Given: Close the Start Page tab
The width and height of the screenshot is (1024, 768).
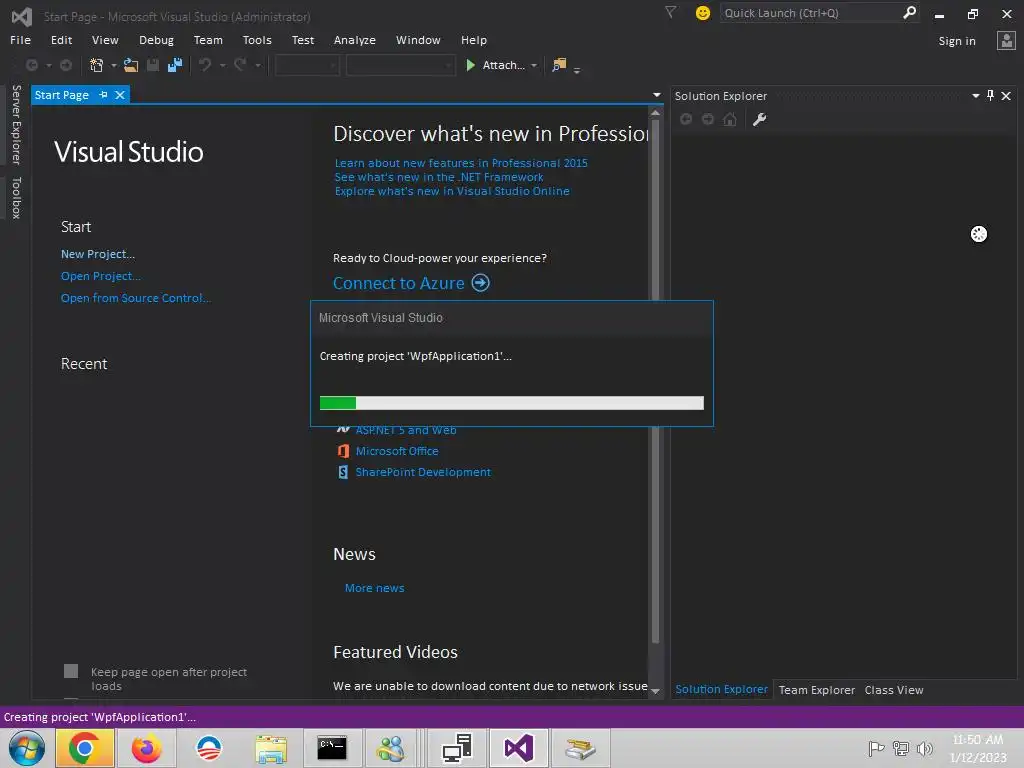Looking at the screenshot, I should (x=120, y=95).
